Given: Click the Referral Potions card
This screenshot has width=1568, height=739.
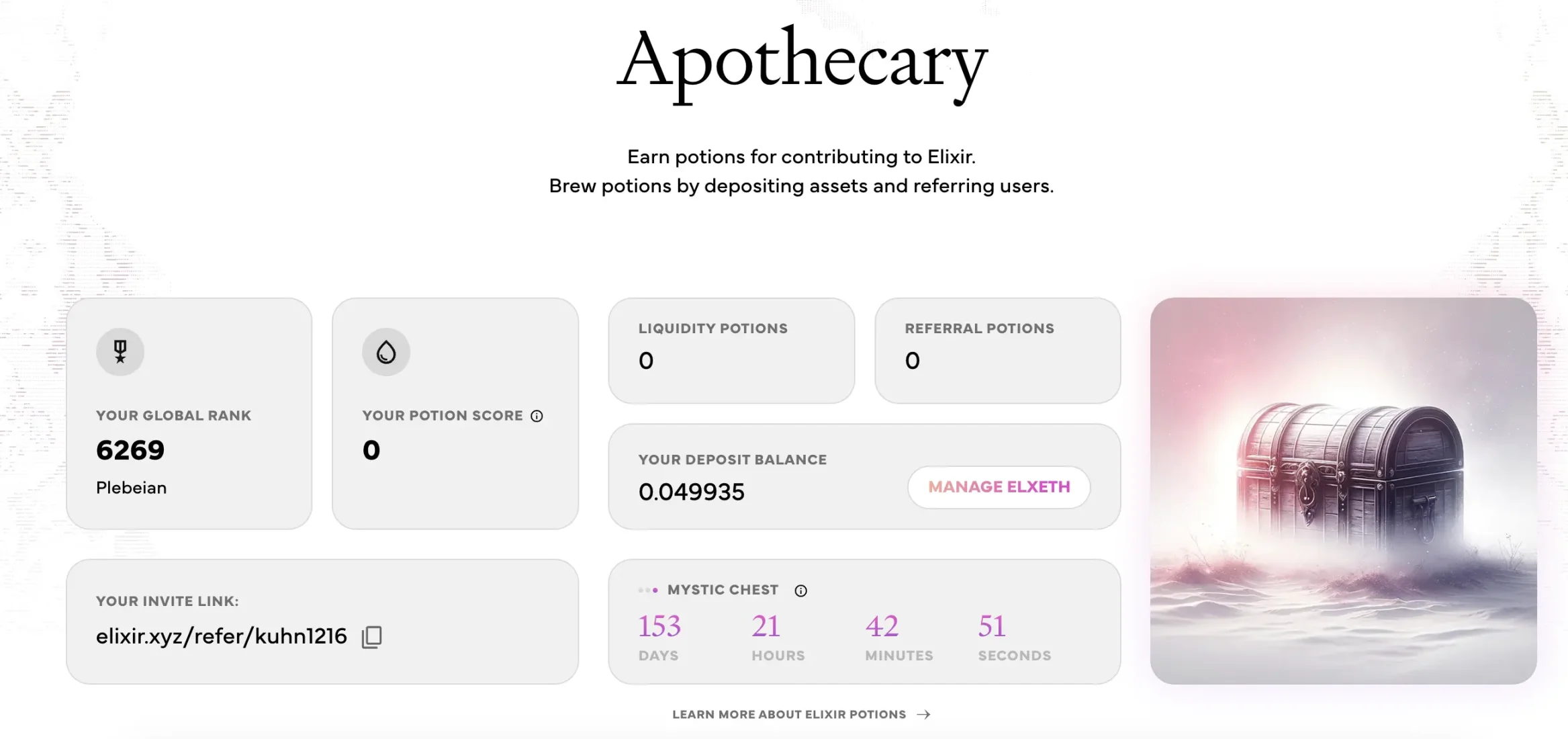Looking at the screenshot, I should [x=997, y=350].
